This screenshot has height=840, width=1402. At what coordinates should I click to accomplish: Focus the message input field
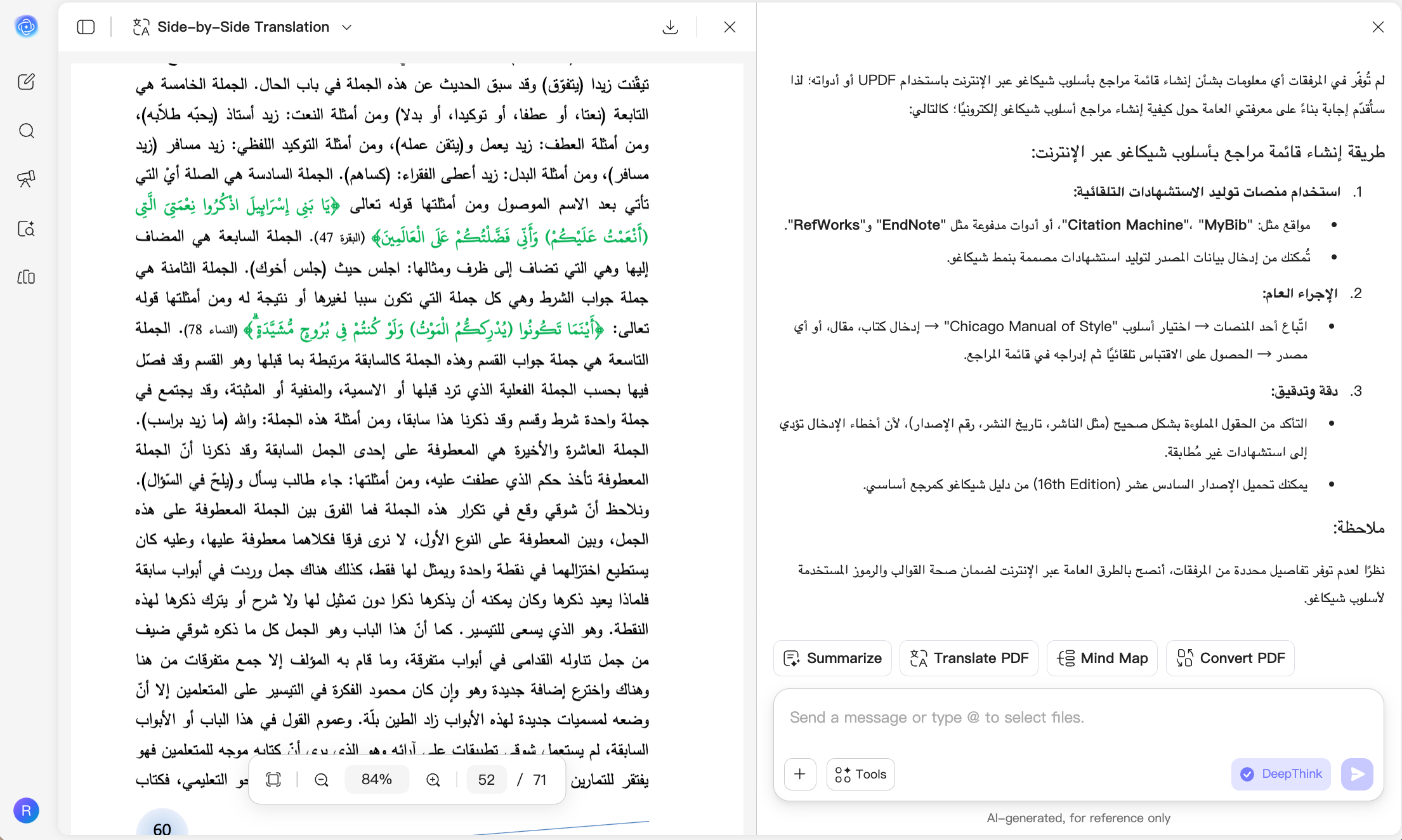[x=1078, y=718]
